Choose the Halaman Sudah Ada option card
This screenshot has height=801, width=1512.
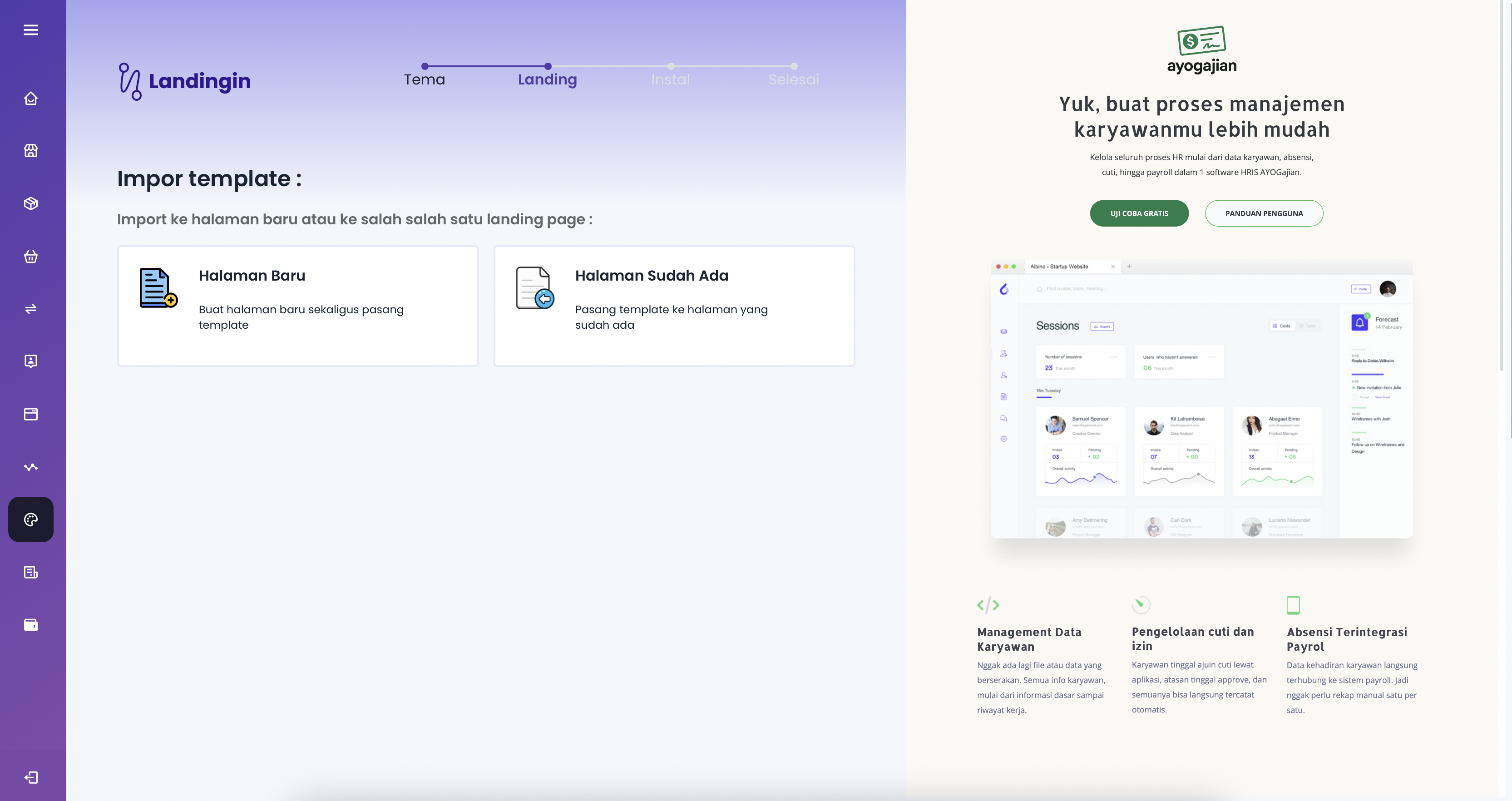(674, 306)
